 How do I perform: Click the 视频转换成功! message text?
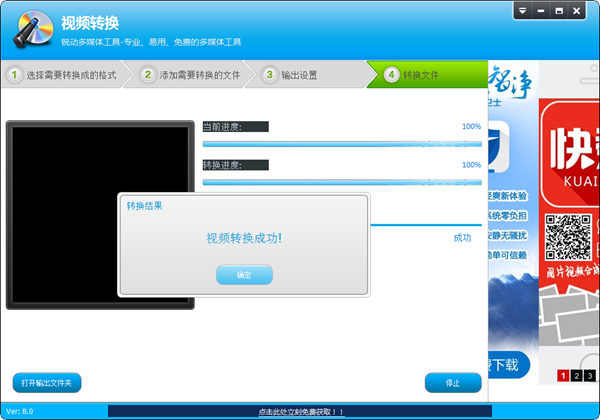(244, 238)
